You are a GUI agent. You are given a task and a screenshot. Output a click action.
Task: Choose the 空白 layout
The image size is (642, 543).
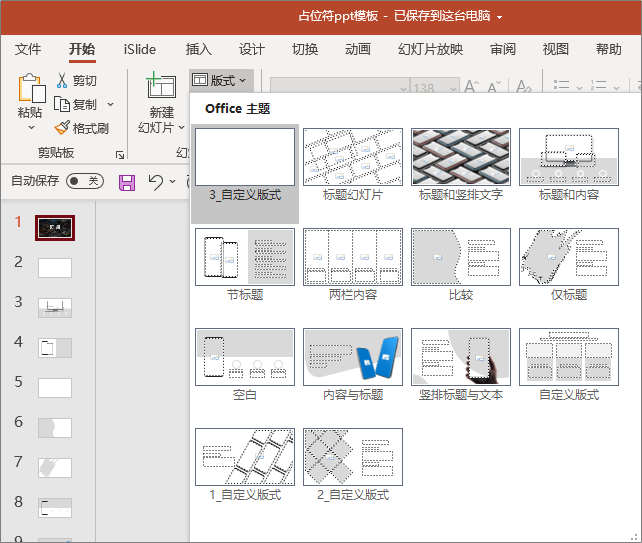(245, 364)
